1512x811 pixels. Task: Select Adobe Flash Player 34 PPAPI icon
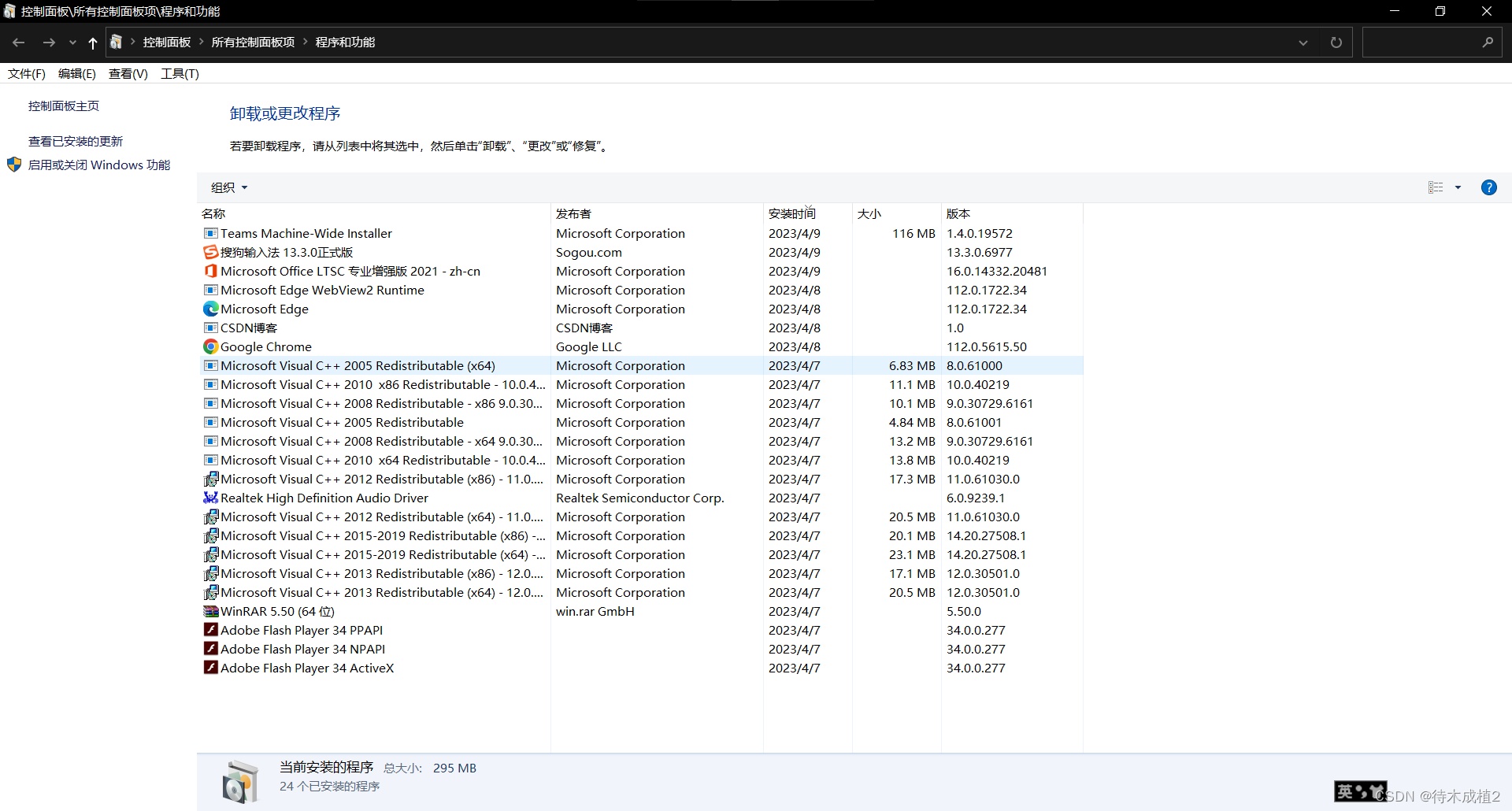tap(211, 630)
